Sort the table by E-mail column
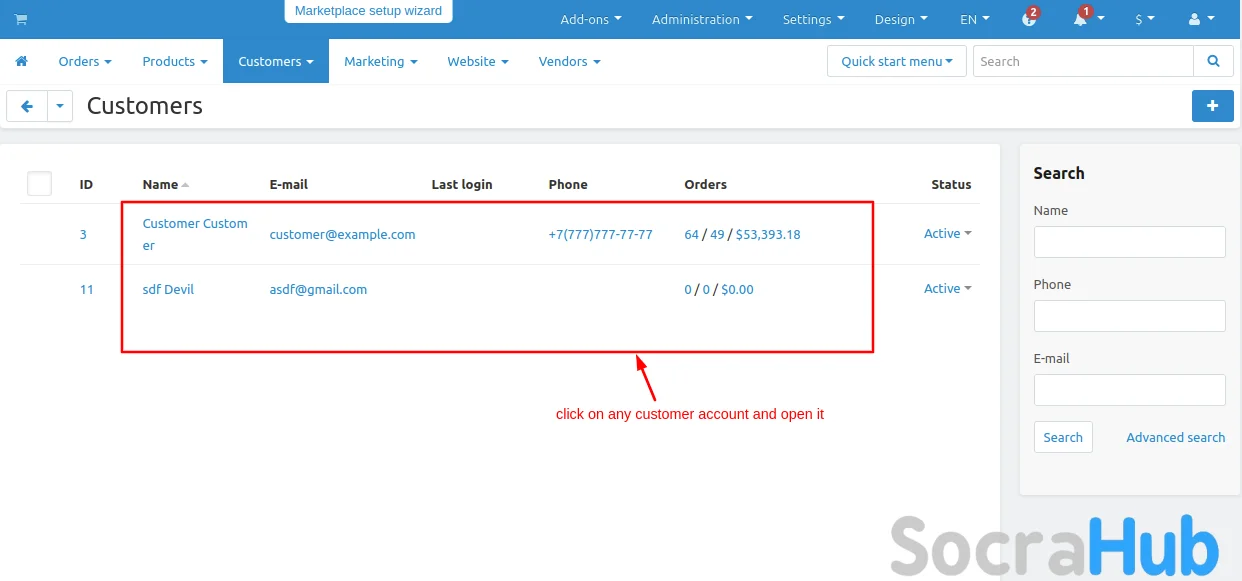This screenshot has width=1242, height=581. tap(288, 184)
